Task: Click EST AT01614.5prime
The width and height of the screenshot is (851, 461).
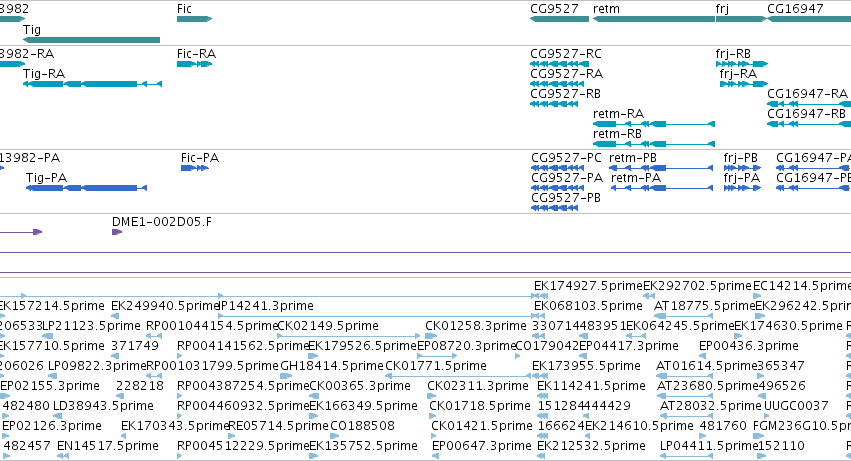Action: coord(707,366)
